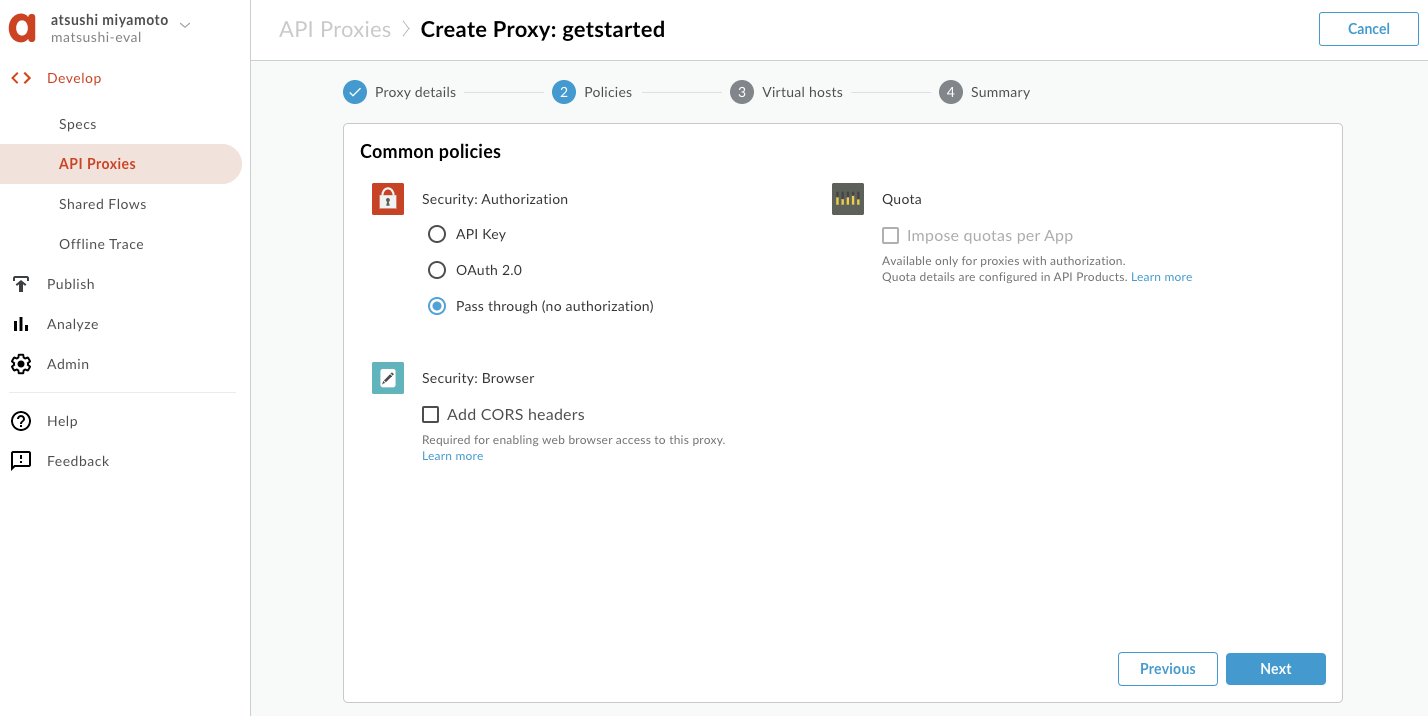Click the Policies step label

(x=608, y=92)
